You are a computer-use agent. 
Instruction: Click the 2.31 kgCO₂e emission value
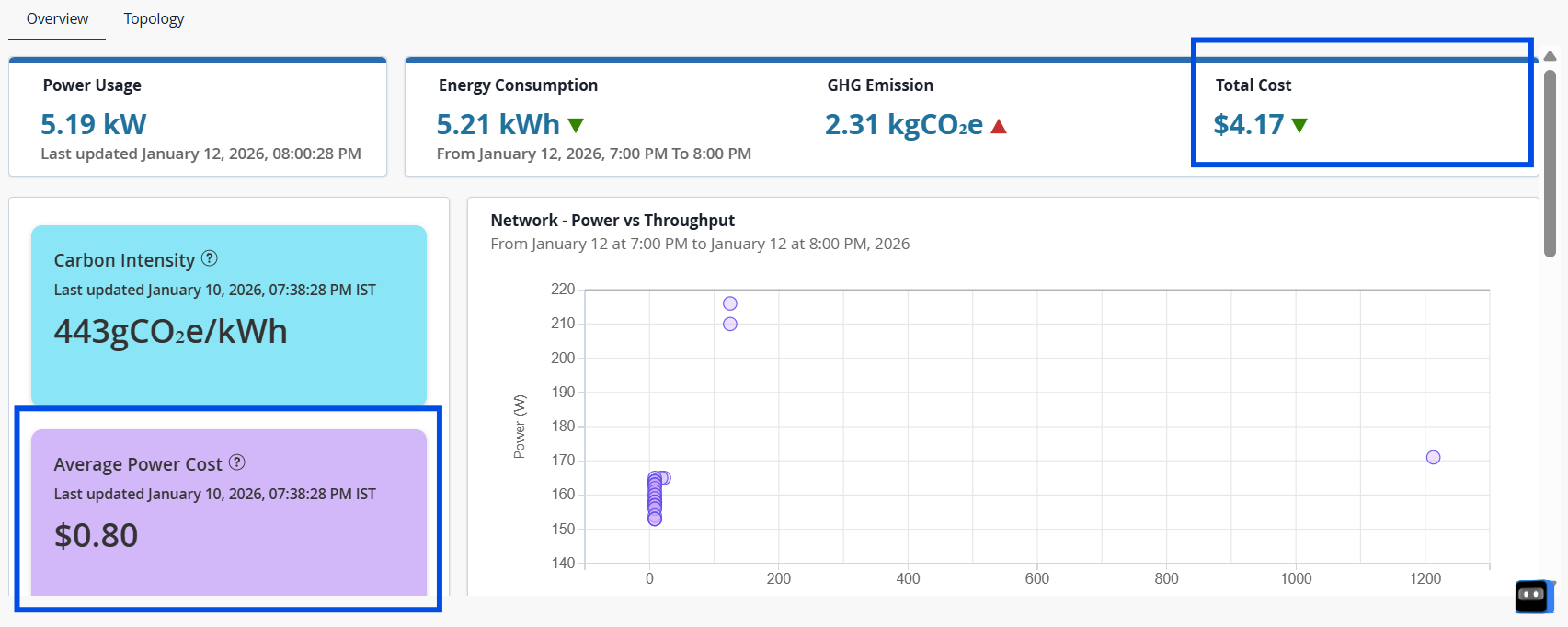903,124
